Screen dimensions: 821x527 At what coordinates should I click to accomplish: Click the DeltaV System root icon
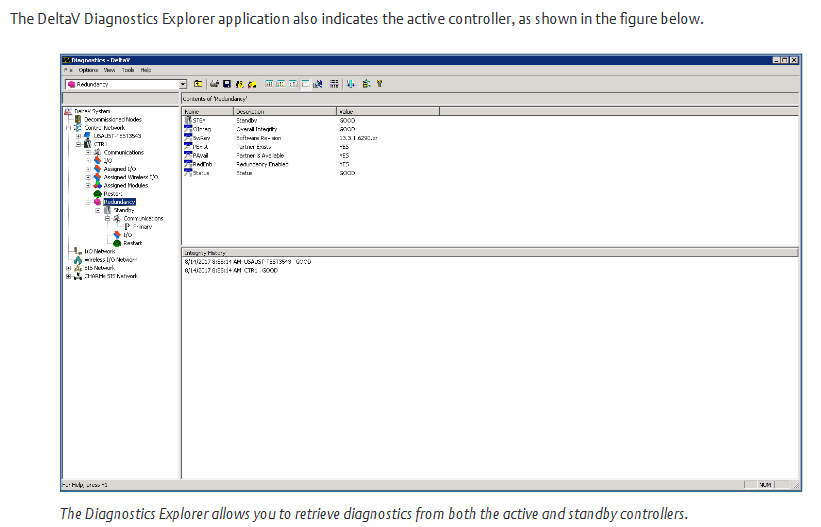[x=68, y=111]
